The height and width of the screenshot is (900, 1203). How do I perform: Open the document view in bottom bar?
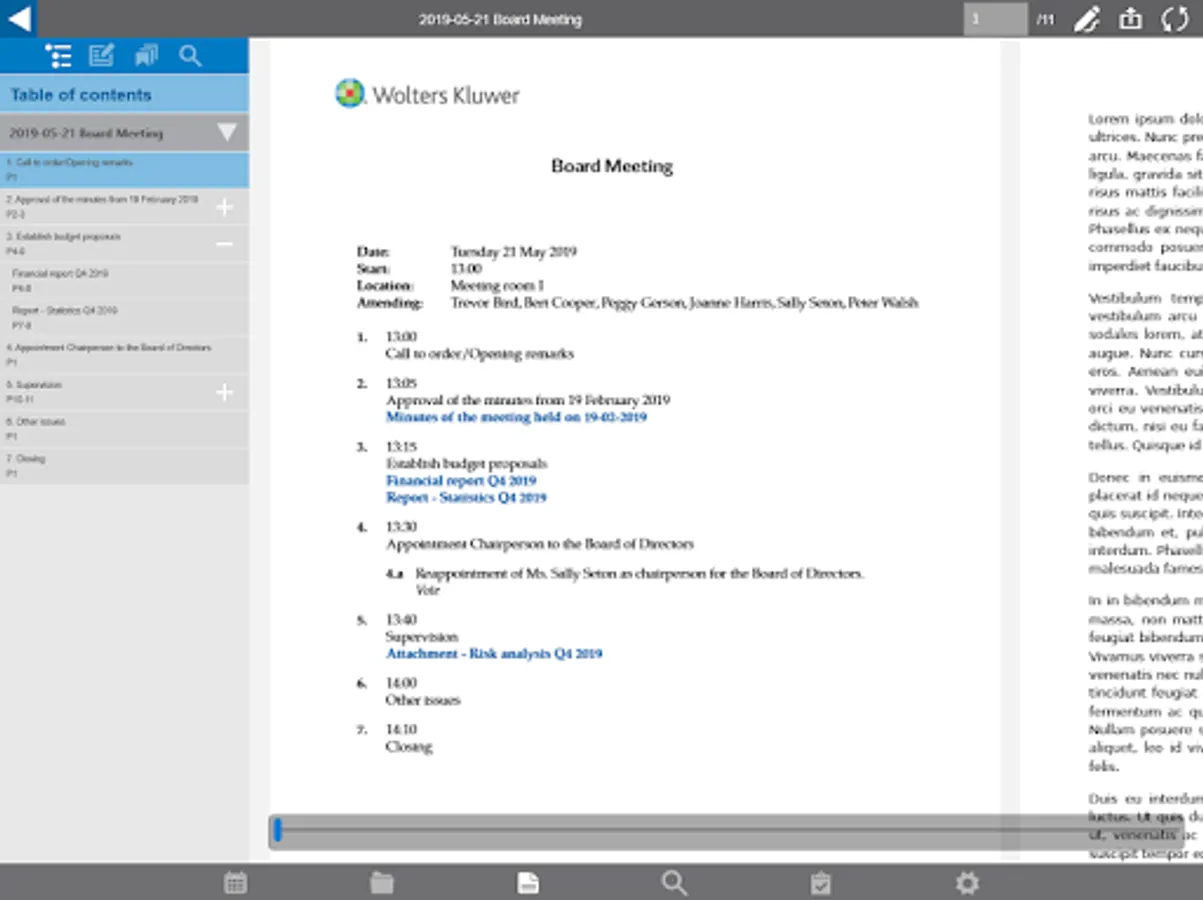pyautogui.click(x=528, y=882)
